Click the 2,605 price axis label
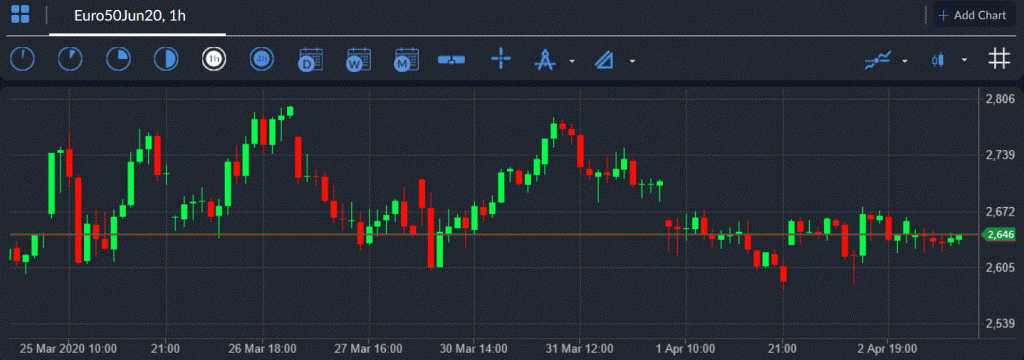Viewport: 1024px width, 360px height. pos(999,268)
